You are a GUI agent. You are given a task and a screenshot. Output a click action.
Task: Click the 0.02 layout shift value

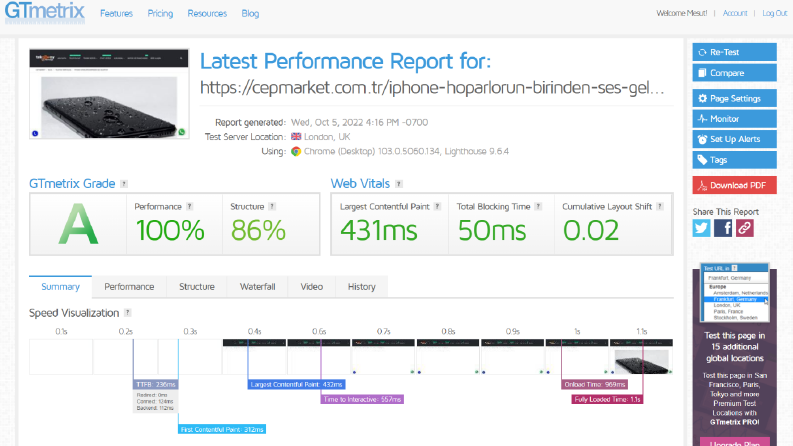pos(591,231)
